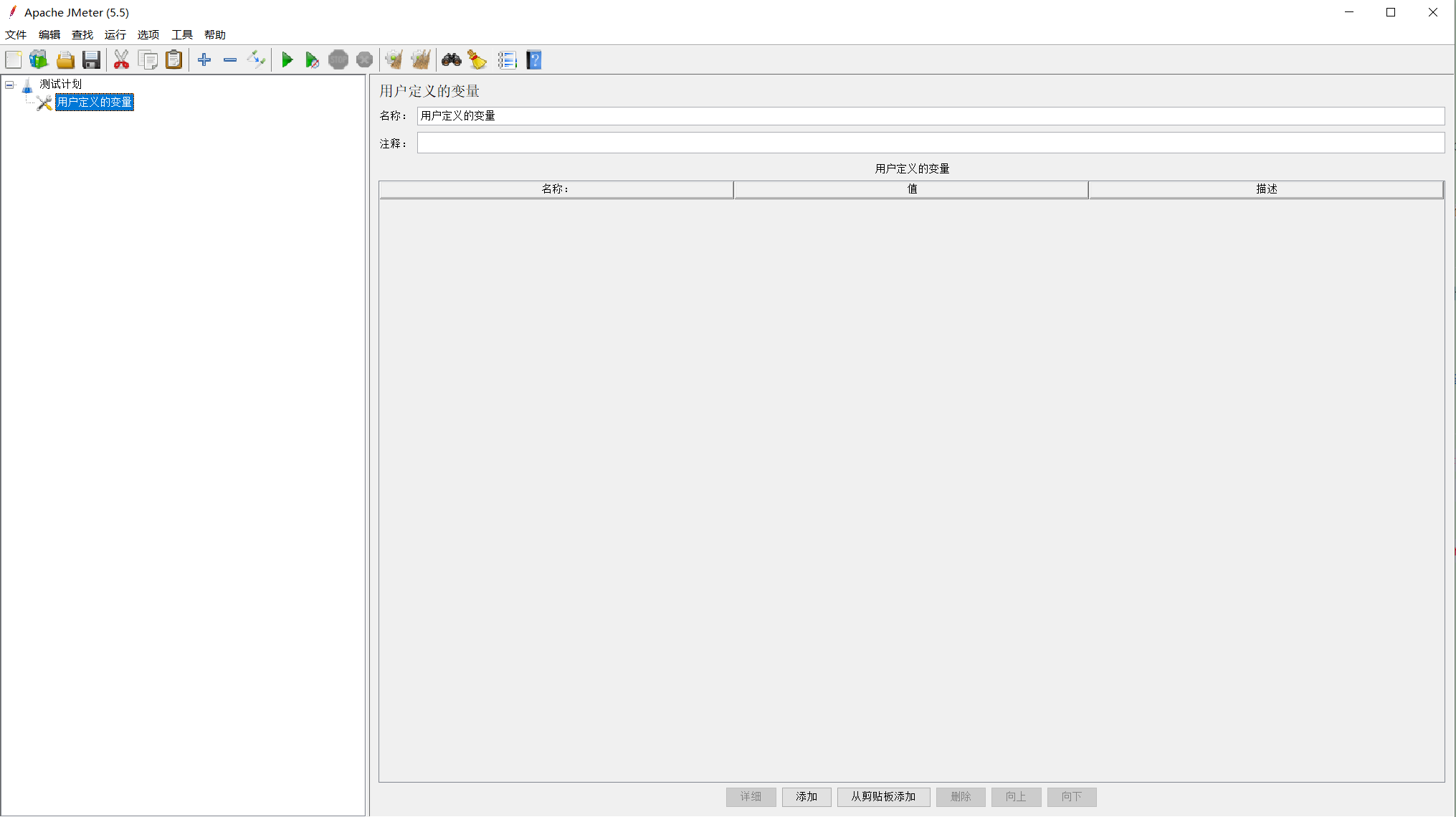Click the 向上 button
The width and height of the screenshot is (1456, 817).
[1016, 797]
